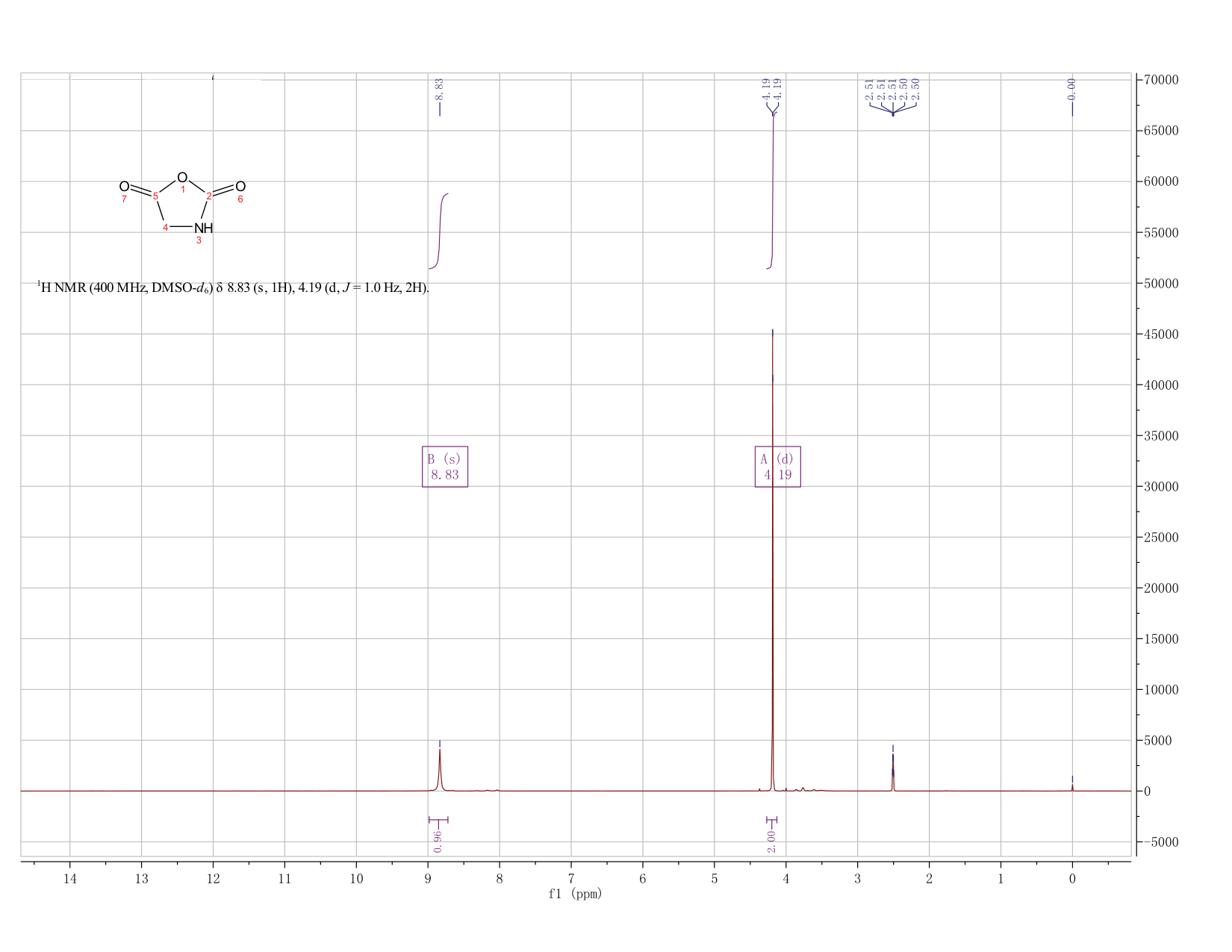Click the 0.00 TMS peak label

[x=1072, y=90]
